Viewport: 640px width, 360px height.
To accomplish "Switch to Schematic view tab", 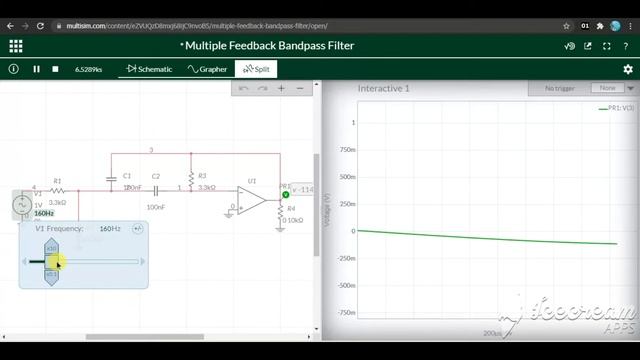I will [149, 69].
